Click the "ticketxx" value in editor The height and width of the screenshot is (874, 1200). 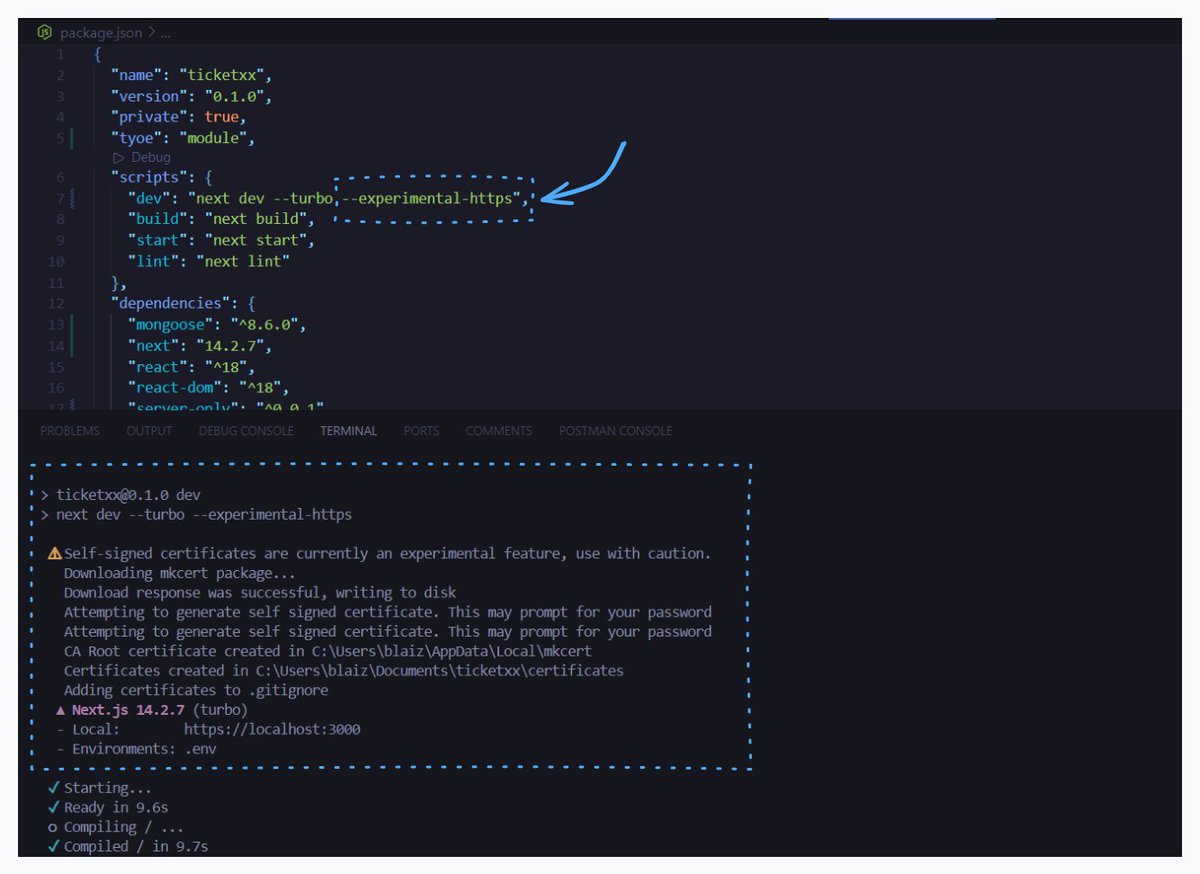221,76
